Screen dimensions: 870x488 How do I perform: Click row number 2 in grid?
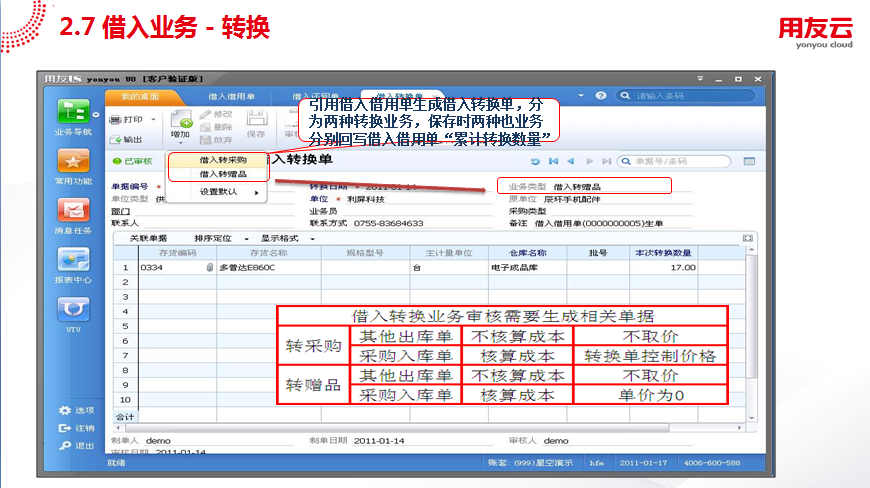coord(125,282)
